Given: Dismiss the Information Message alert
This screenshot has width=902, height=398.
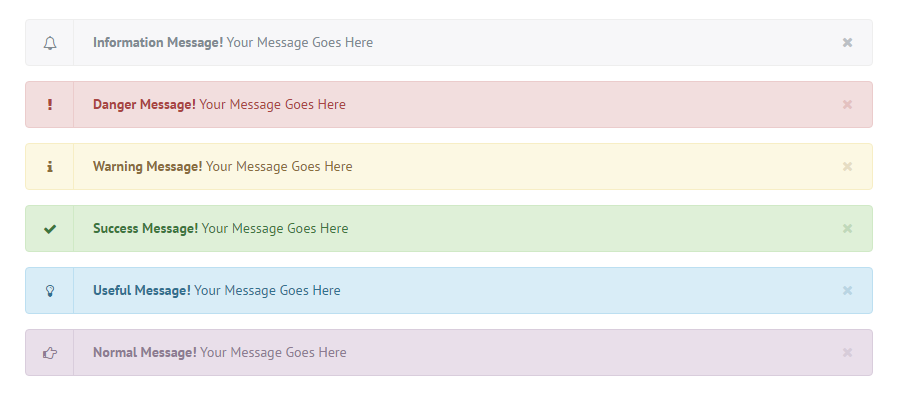Looking at the screenshot, I should point(847,43).
